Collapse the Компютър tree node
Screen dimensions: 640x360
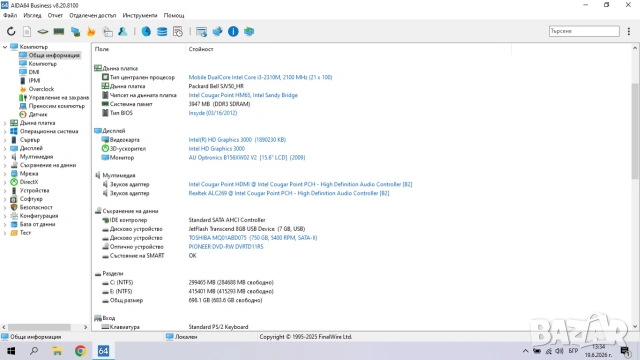pyautogui.click(x=5, y=47)
